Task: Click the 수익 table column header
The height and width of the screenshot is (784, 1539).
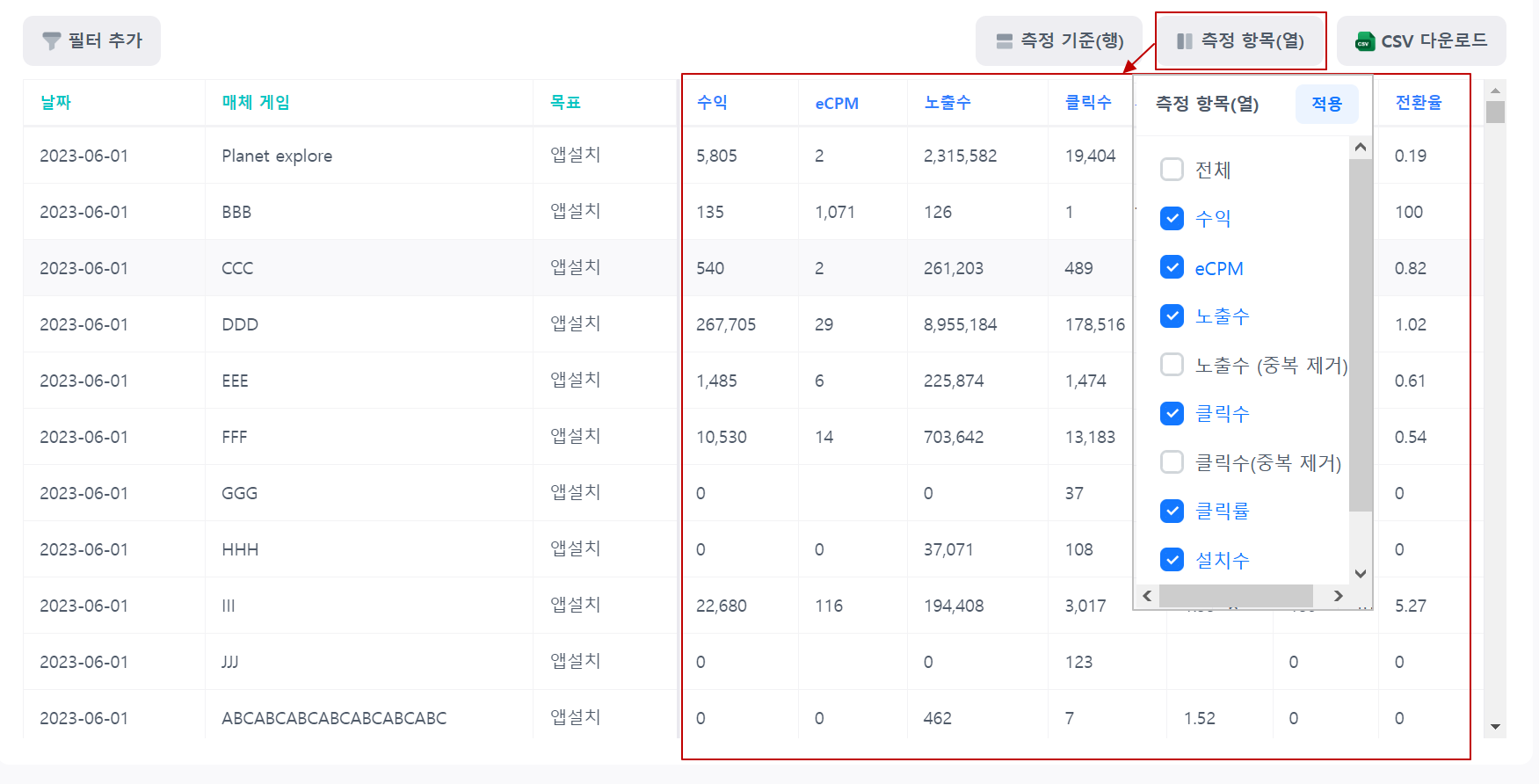Action: (712, 103)
